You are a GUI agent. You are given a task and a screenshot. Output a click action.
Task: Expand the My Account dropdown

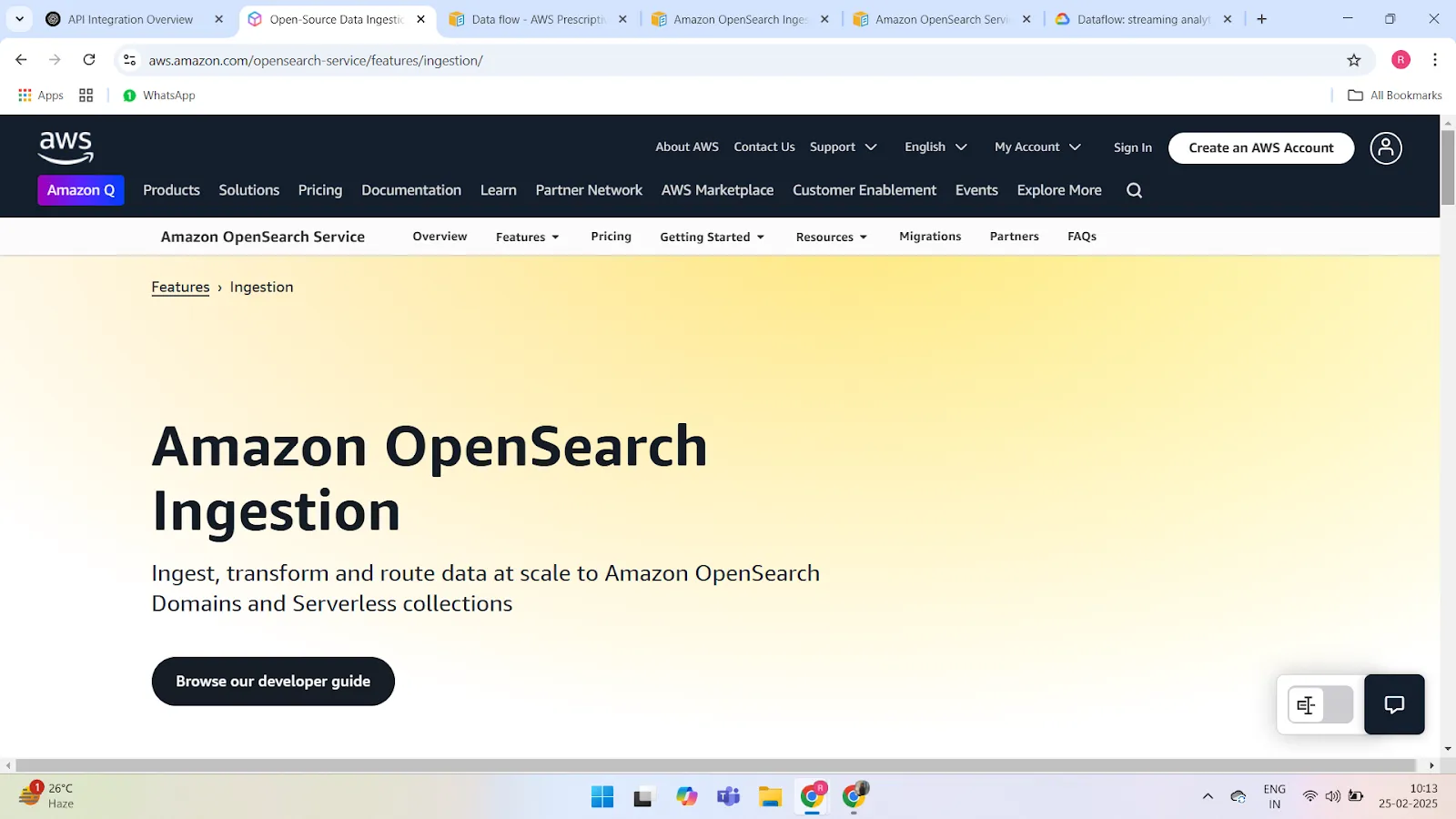pyautogui.click(x=1037, y=147)
